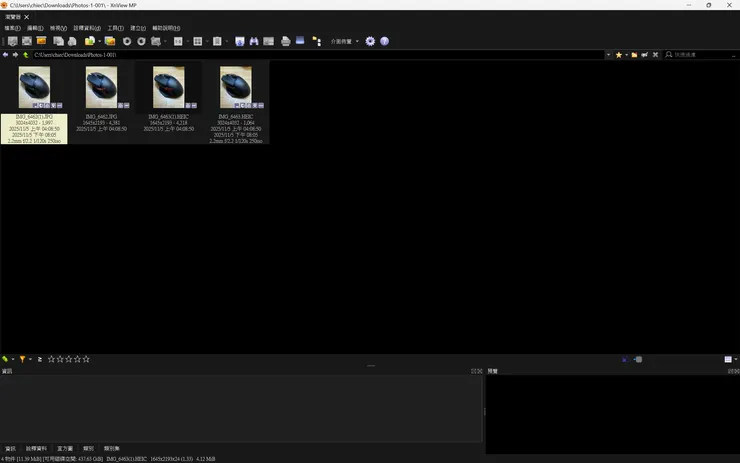Click the green tag icon above info panel
740x463 pixels.
[x=5, y=359]
